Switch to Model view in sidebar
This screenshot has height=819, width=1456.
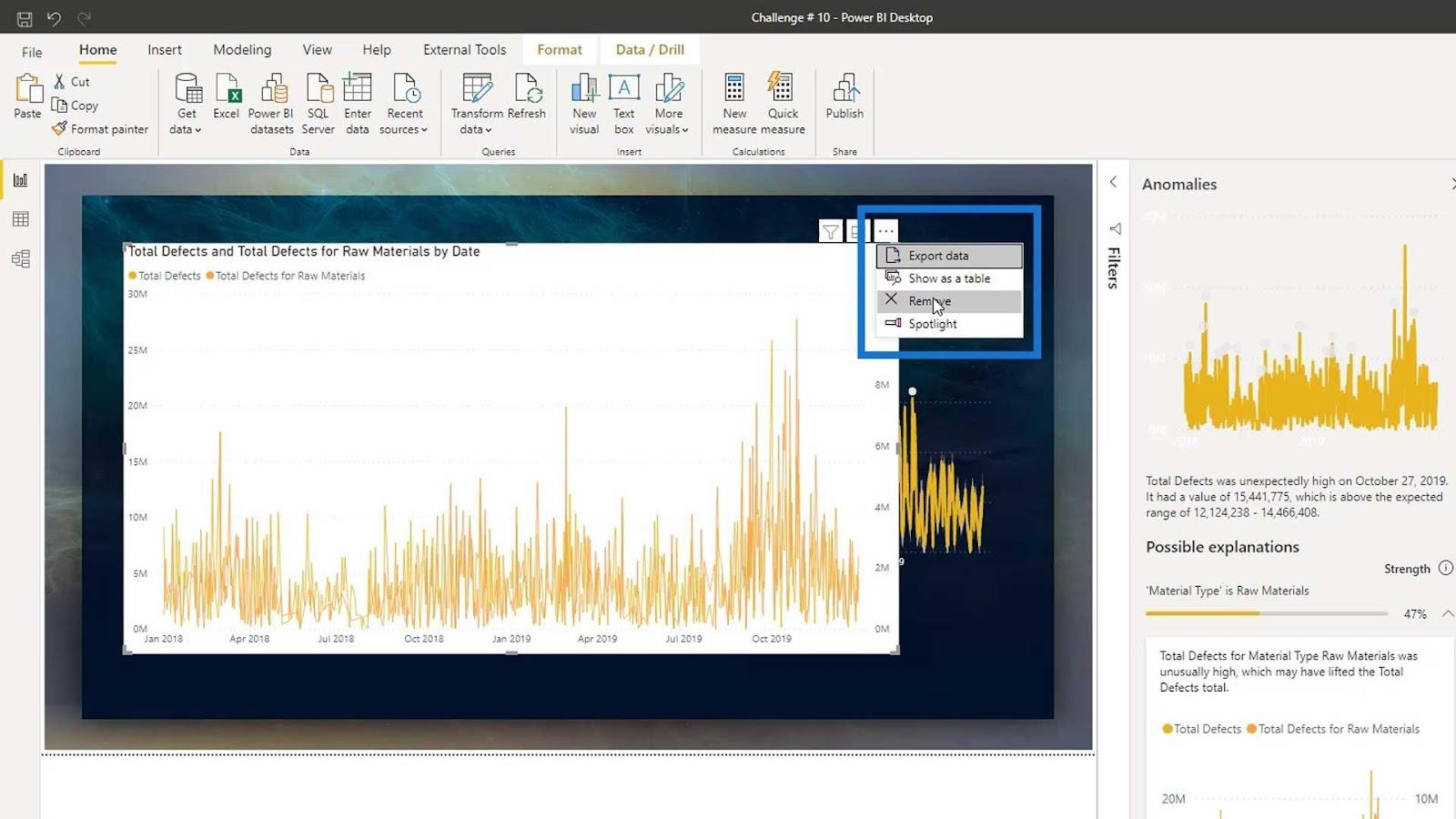[20, 259]
